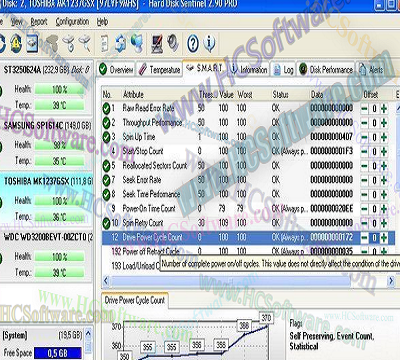Click green check icon for Spin Retry Count
The height and width of the screenshot is (360, 400).
click(x=106, y=223)
